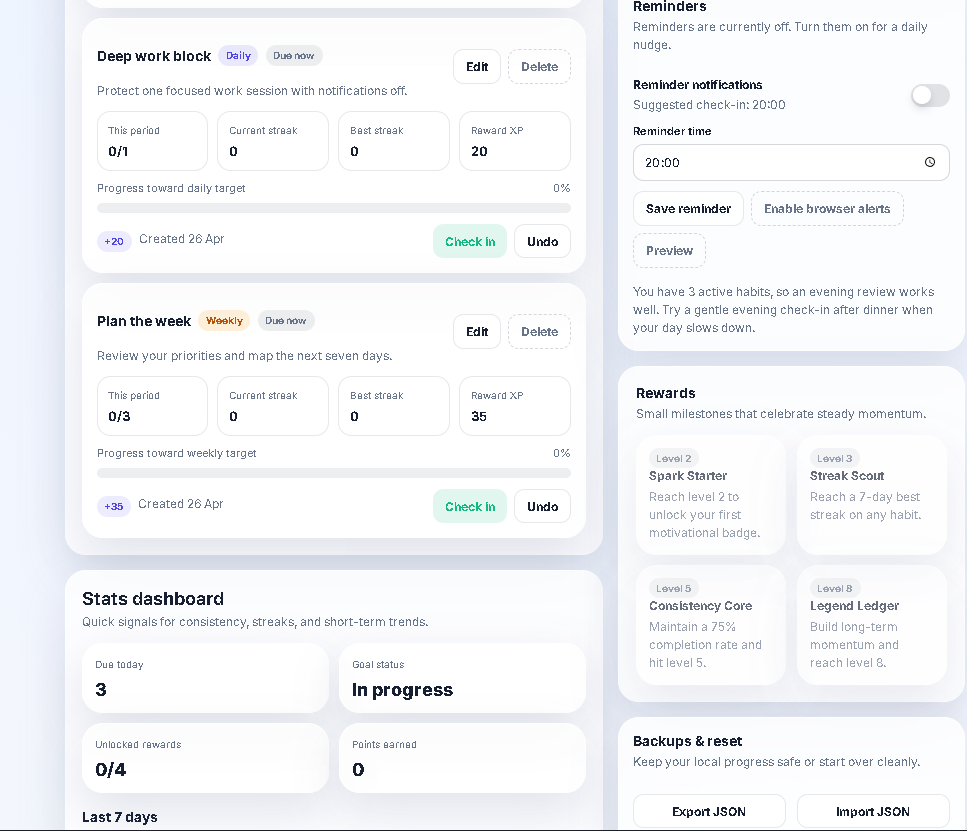Viewport: 967px width, 831px height.
Task: Select the Legend Ledger reward card
Action: 871,625
